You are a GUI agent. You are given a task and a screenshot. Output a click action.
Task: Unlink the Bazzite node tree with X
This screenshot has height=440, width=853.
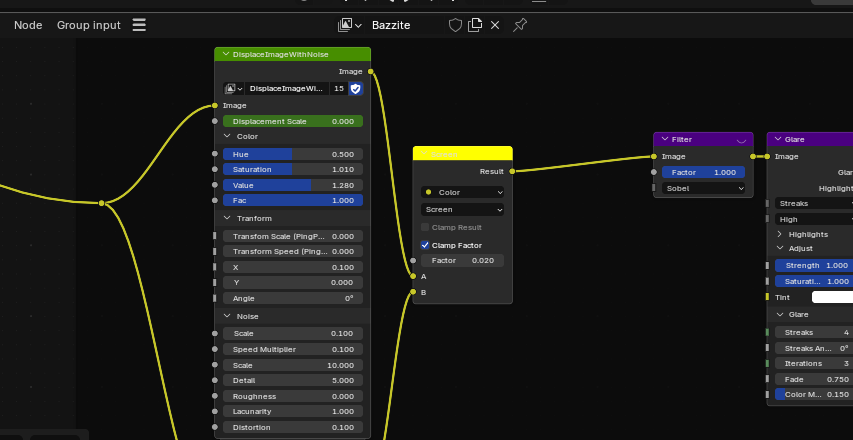point(495,25)
